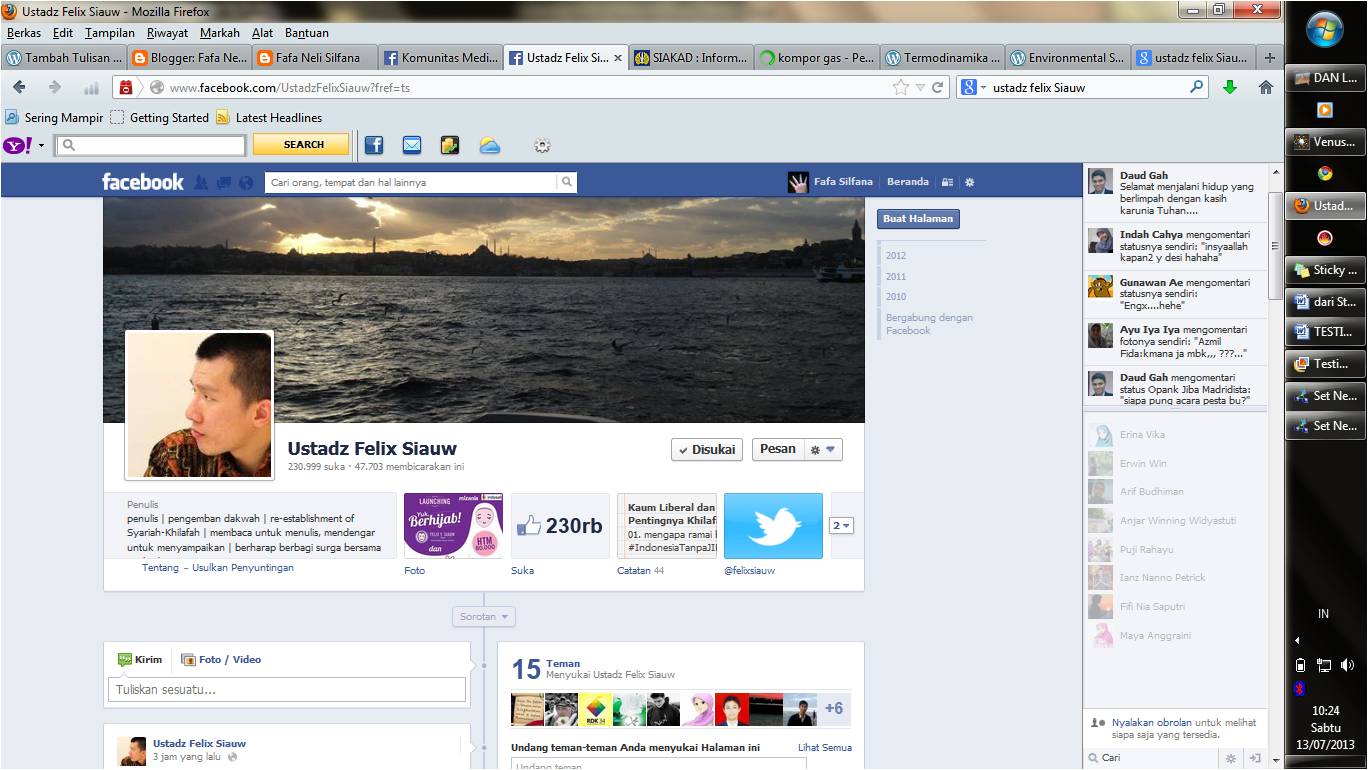Image resolution: width=1368 pixels, height=770 pixels.
Task: Open the Foto album thumbnail Yuk Berhijab
Action: [x=453, y=526]
